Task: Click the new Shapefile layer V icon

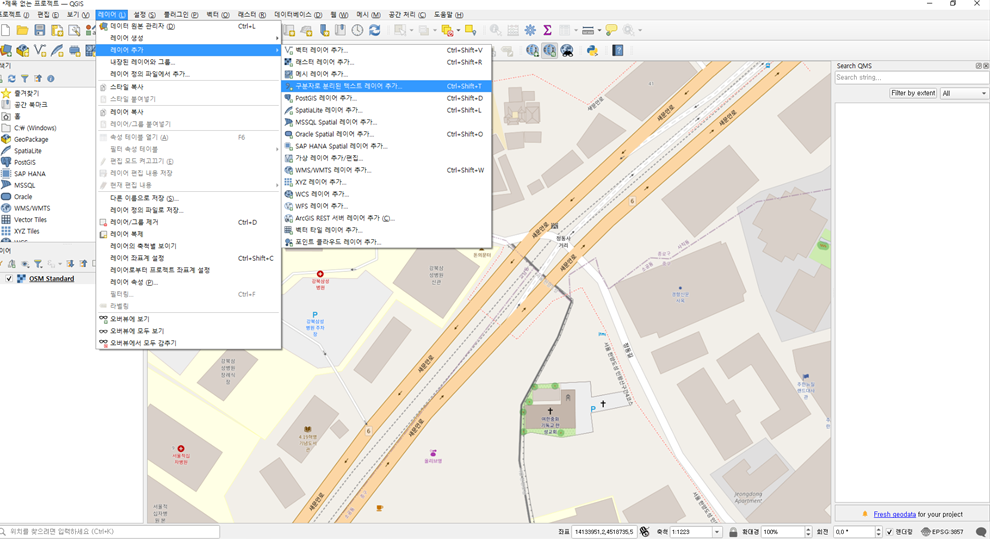Action: [x=40, y=50]
